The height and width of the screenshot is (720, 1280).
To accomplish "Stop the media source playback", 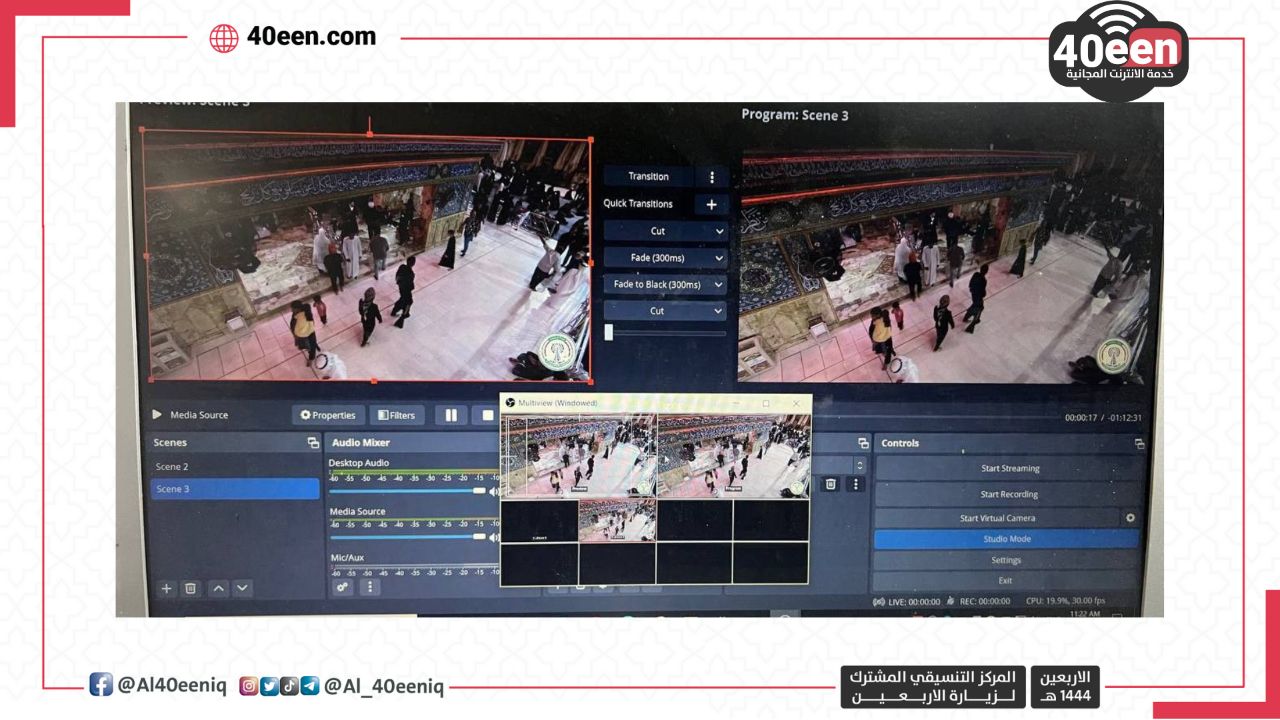I will 487,415.
